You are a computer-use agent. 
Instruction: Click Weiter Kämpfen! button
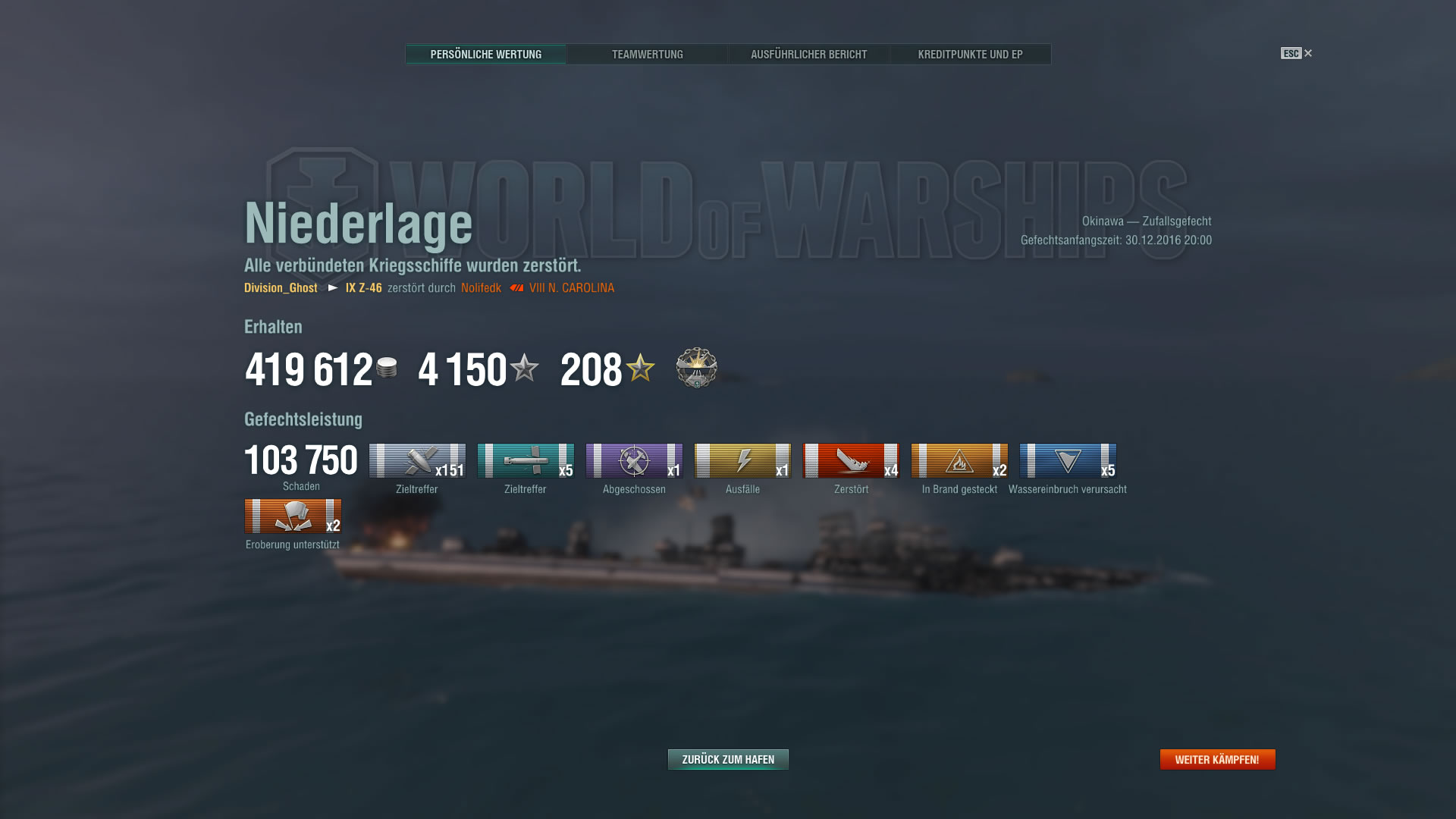point(1217,759)
